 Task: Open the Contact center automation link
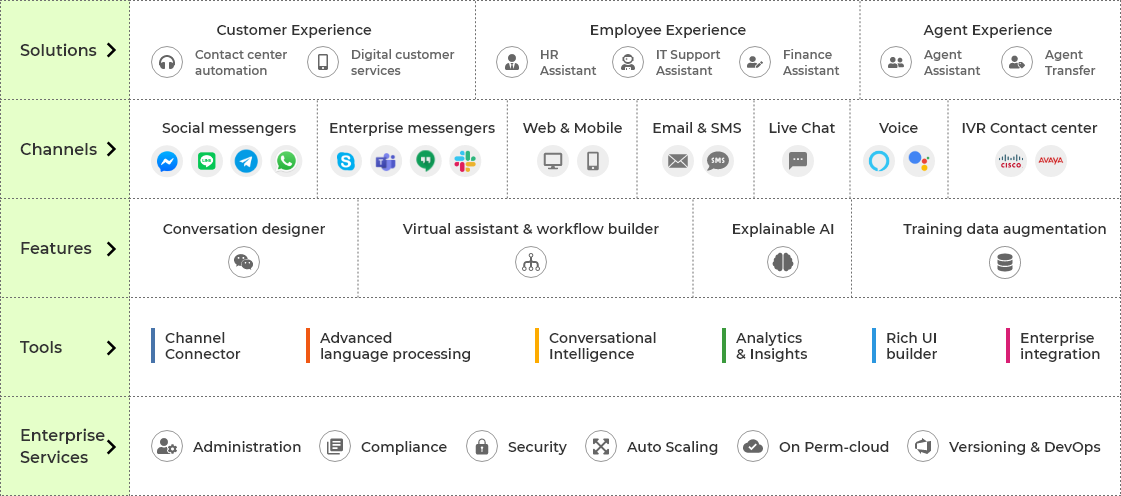[x=240, y=63]
